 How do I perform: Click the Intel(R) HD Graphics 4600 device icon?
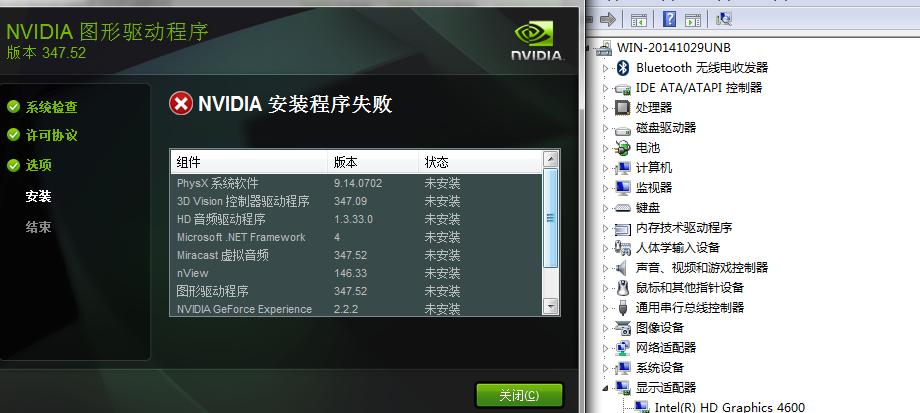tap(642, 407)
